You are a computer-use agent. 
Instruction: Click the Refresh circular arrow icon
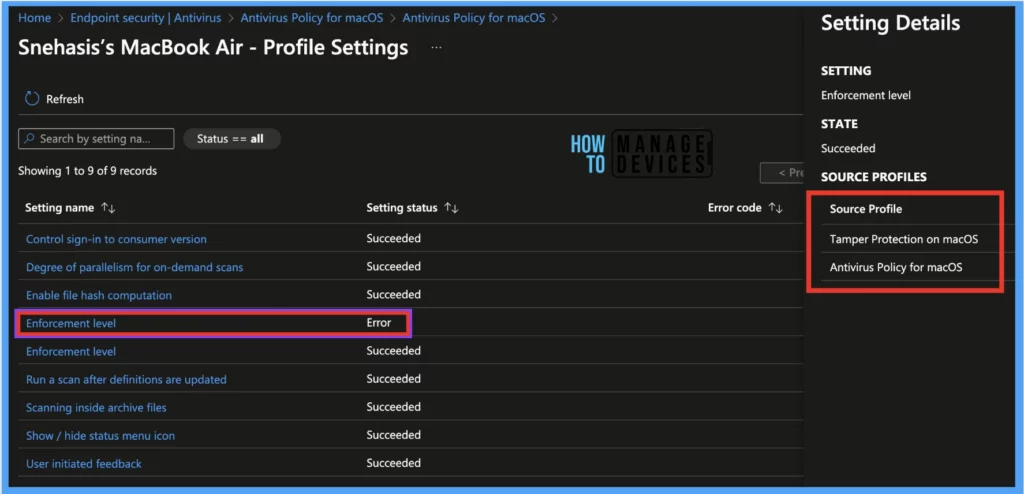tap(32, 99)
